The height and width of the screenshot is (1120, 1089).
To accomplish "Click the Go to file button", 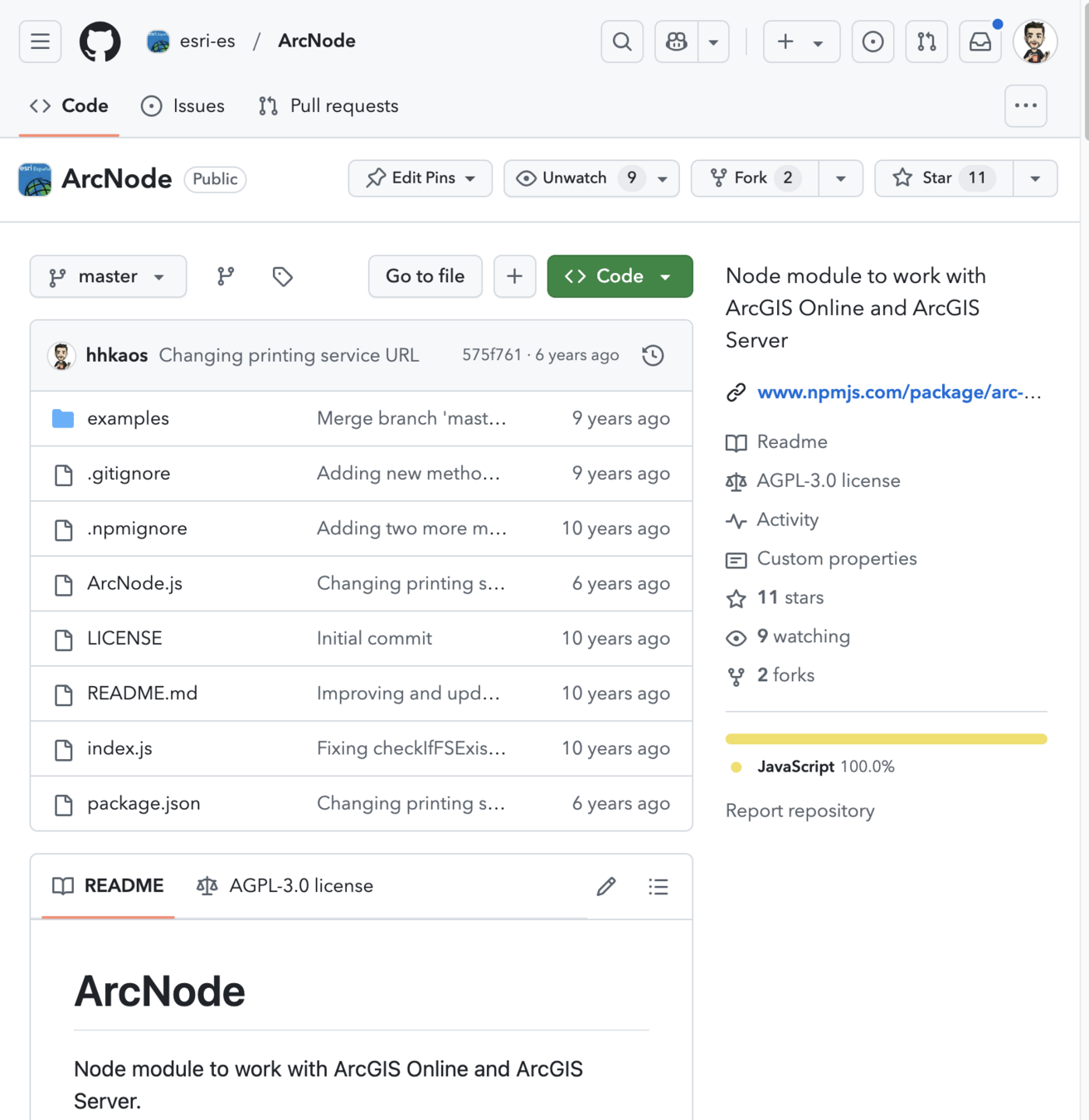I will 425,276.
